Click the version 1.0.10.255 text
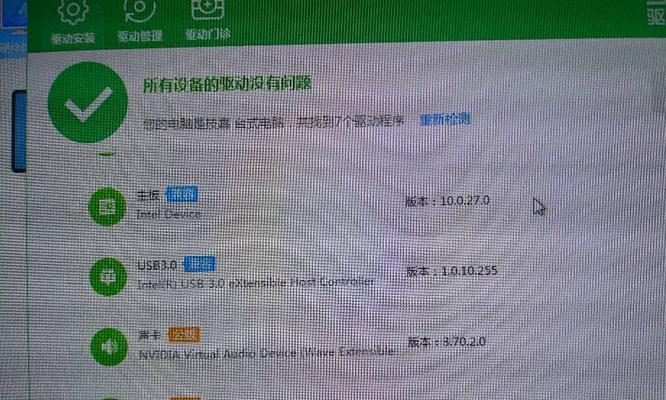 [x=452, y=271]
